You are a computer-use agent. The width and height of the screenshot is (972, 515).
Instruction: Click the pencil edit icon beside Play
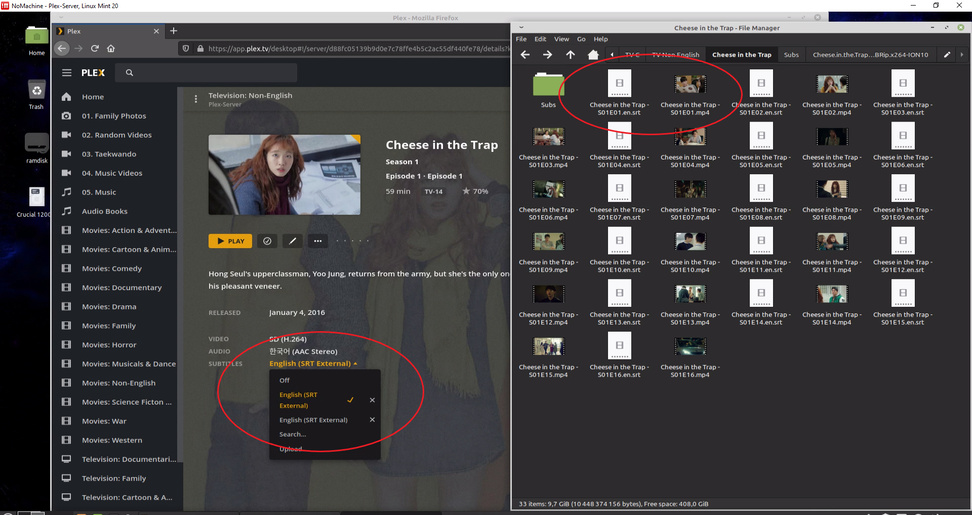click(293, 241)
